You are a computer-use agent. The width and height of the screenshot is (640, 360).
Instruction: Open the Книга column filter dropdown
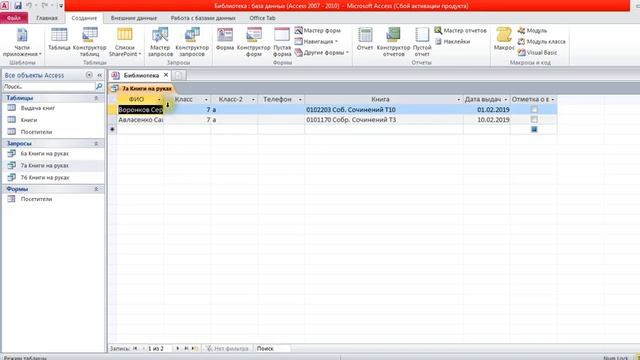458,100
